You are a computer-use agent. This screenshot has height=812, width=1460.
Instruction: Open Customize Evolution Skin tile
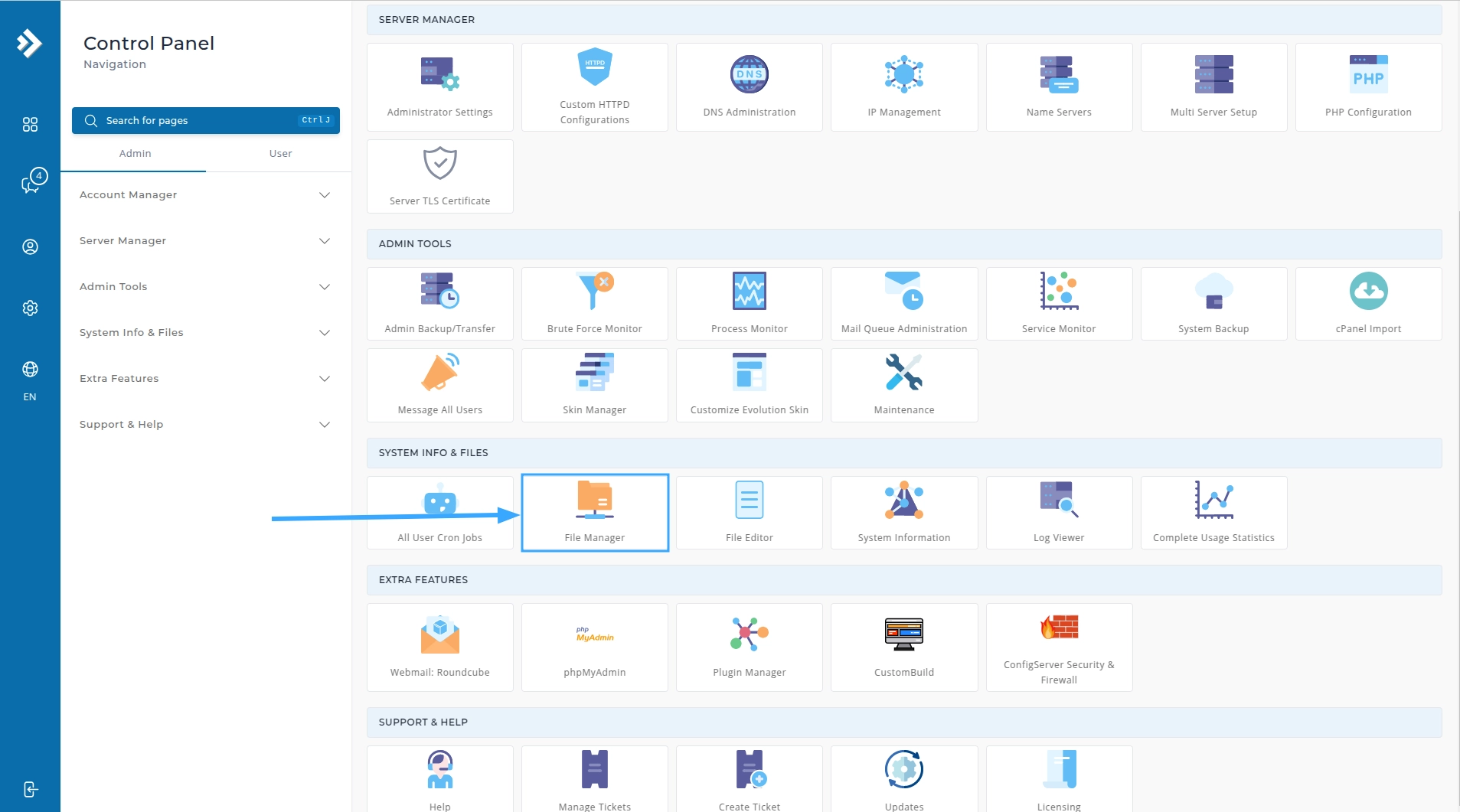tap(750, 385)
